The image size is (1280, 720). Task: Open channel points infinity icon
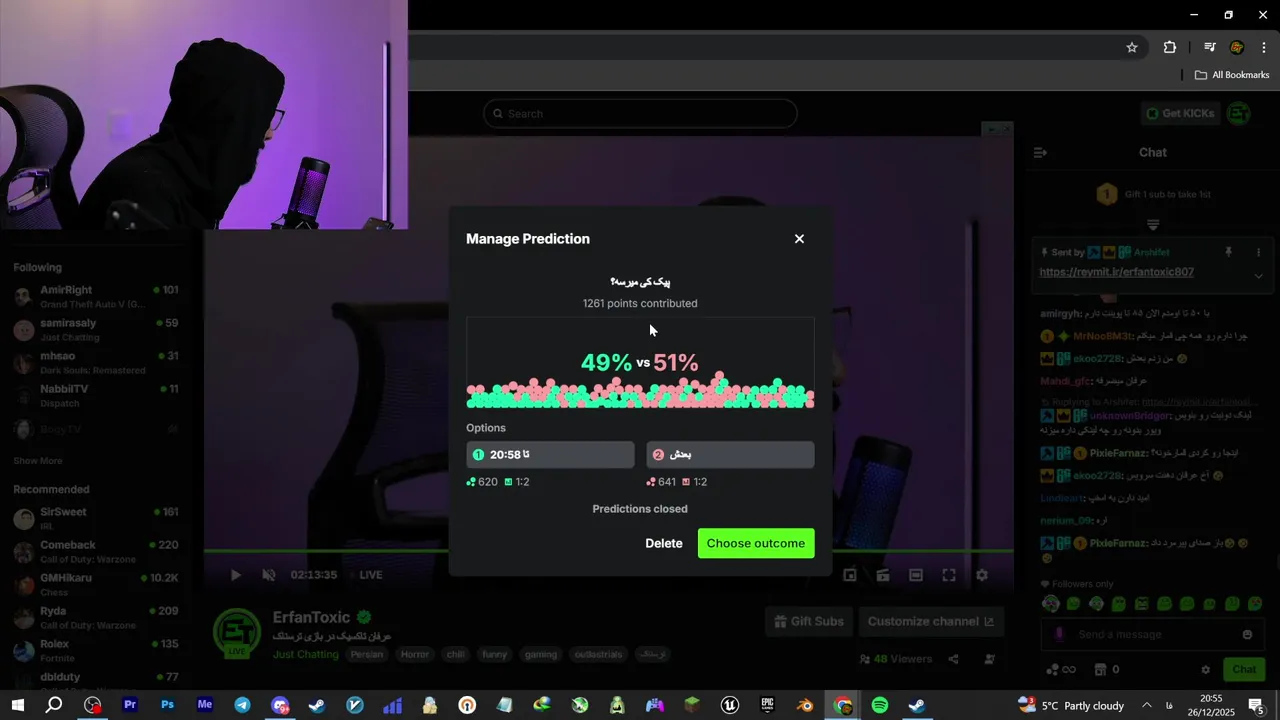pyautogui.click(x=1060, y=669)
